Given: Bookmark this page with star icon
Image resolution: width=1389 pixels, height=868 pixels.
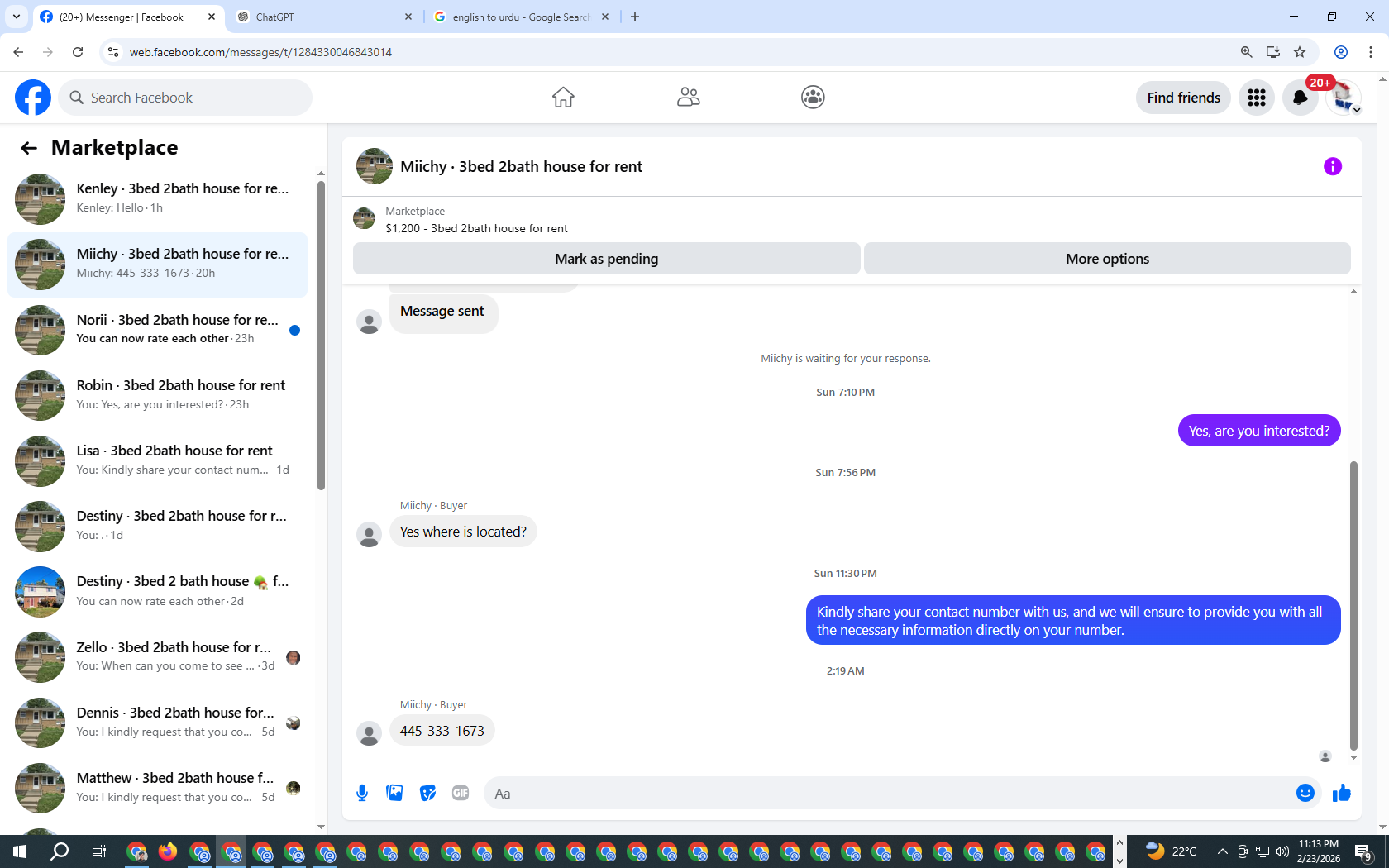Looking at the screenshot, I should 1300,52.
